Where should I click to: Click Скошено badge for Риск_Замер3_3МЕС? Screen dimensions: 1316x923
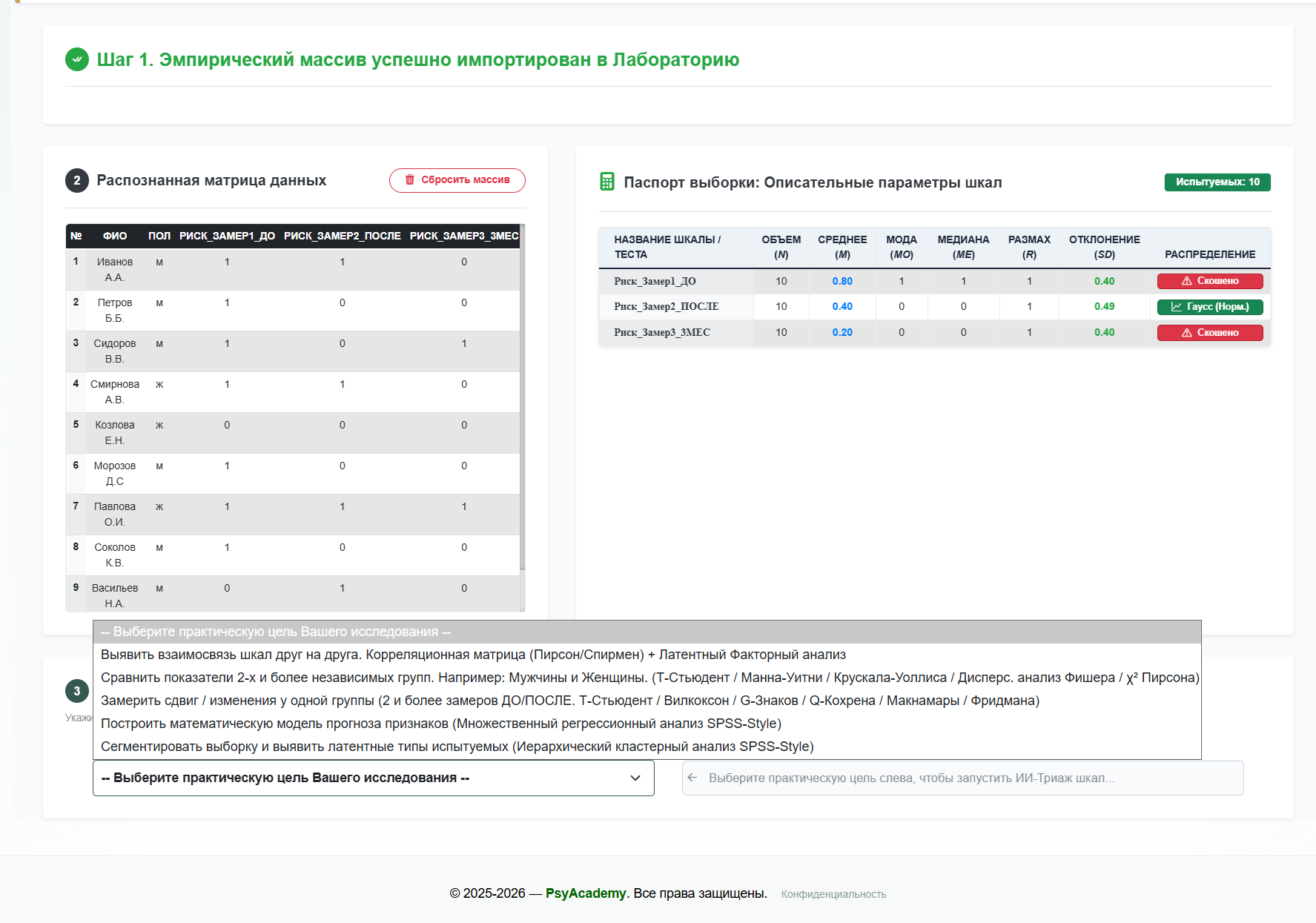(1210, 333)
